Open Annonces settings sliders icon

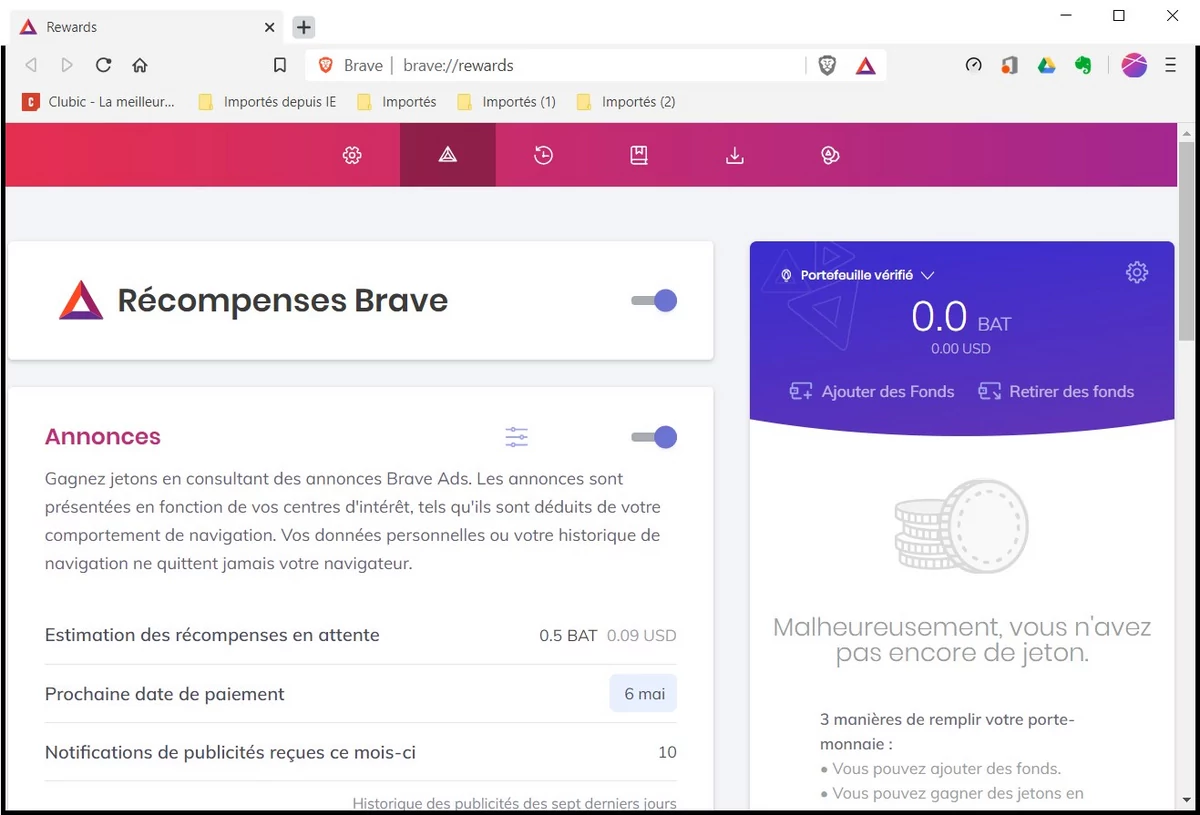click(517, 437)
